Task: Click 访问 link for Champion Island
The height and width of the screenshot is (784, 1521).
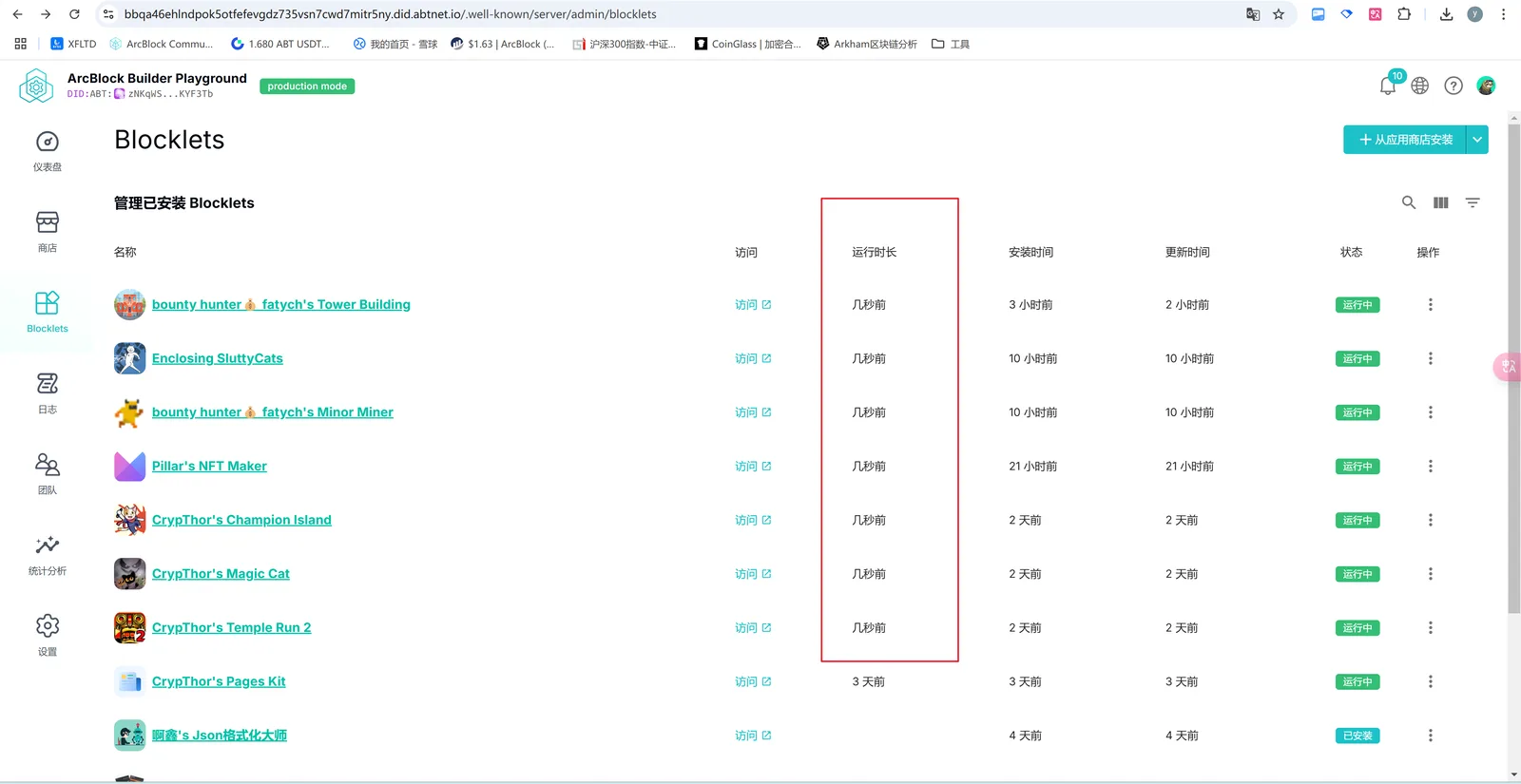Action: [x=753, y=520]
